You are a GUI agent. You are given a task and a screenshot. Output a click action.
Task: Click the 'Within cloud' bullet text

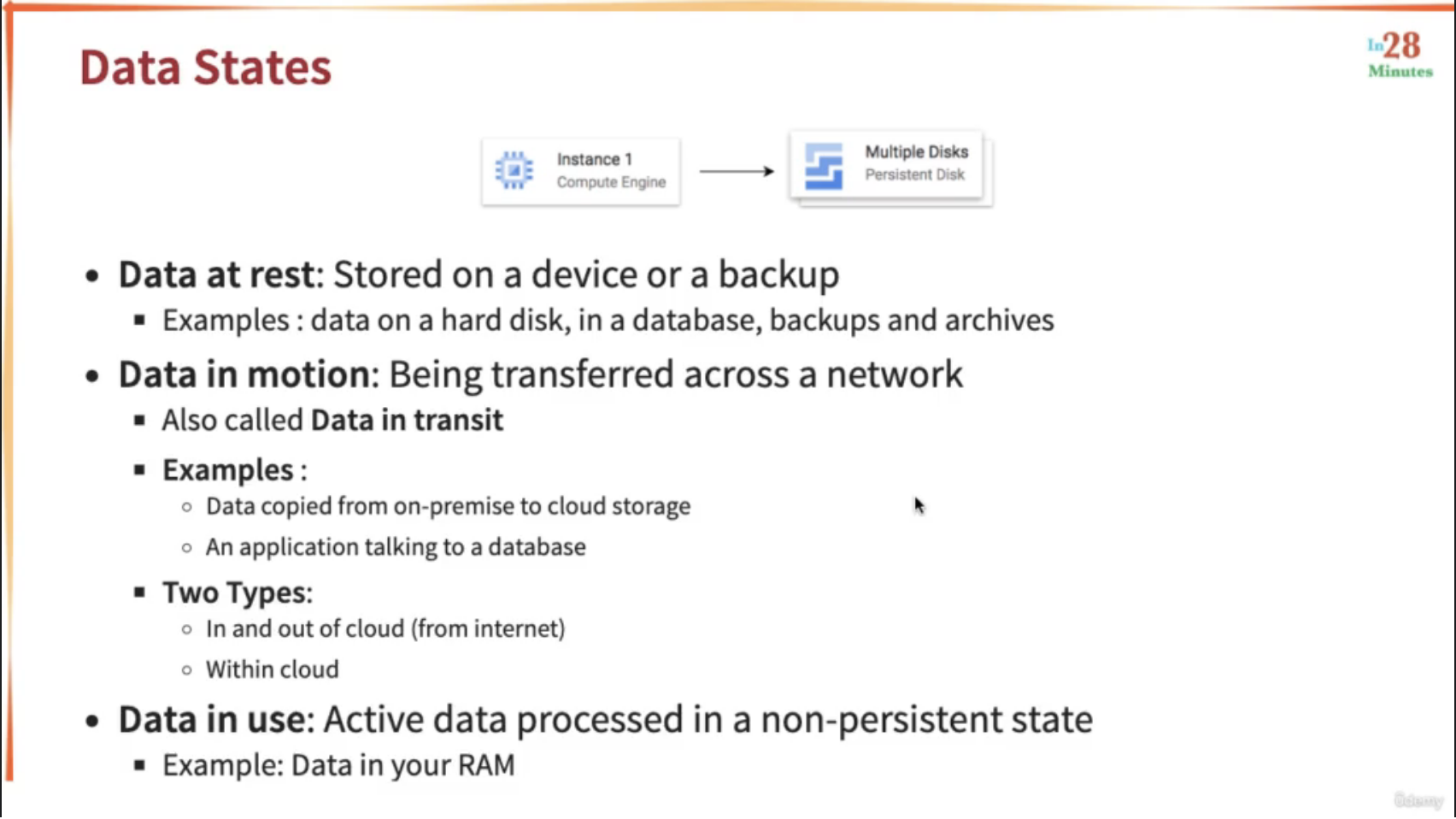[272, 669]
